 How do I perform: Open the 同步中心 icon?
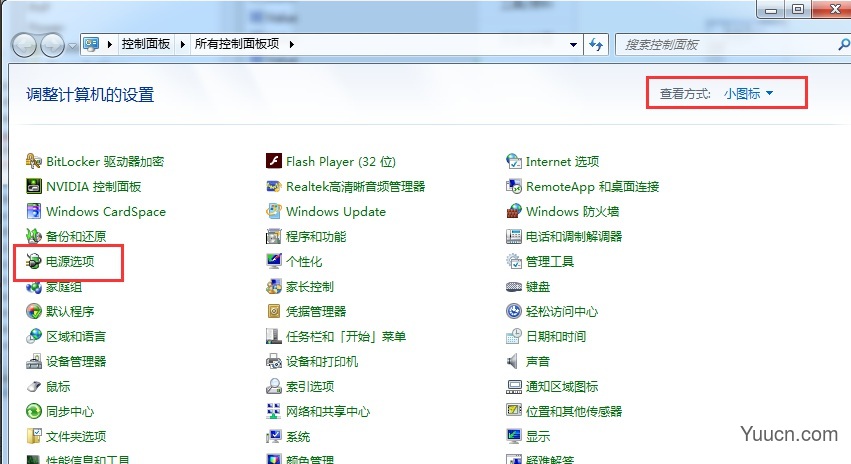34,411
